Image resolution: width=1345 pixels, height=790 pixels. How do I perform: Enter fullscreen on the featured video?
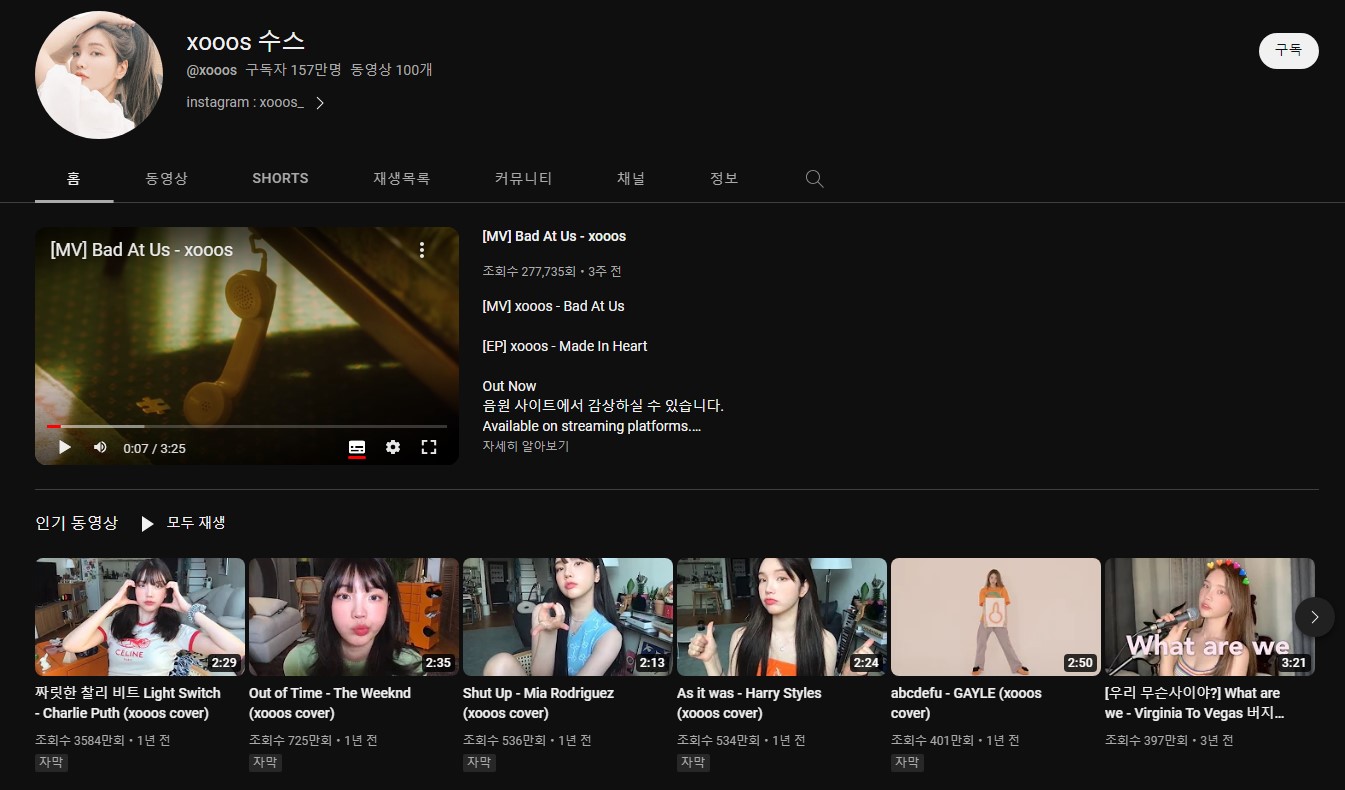429,447
